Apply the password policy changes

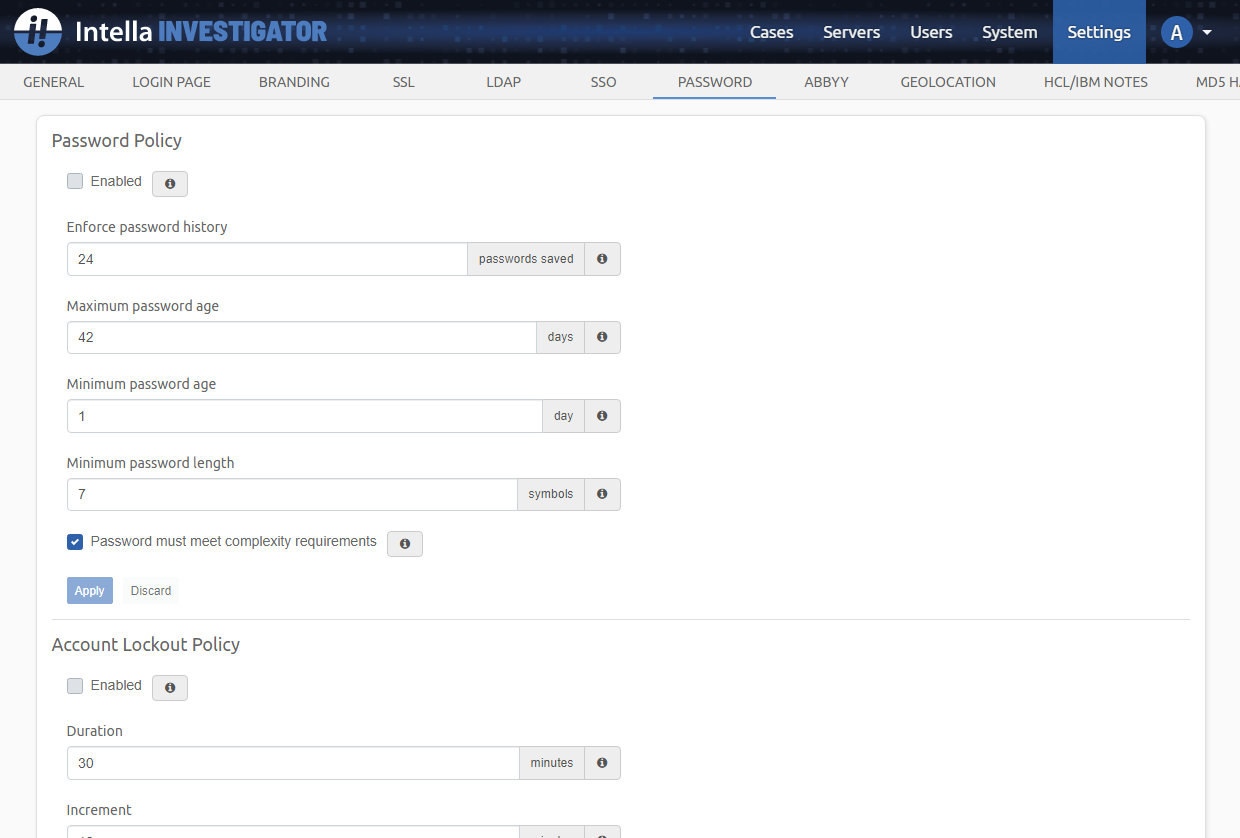(89, 590)
